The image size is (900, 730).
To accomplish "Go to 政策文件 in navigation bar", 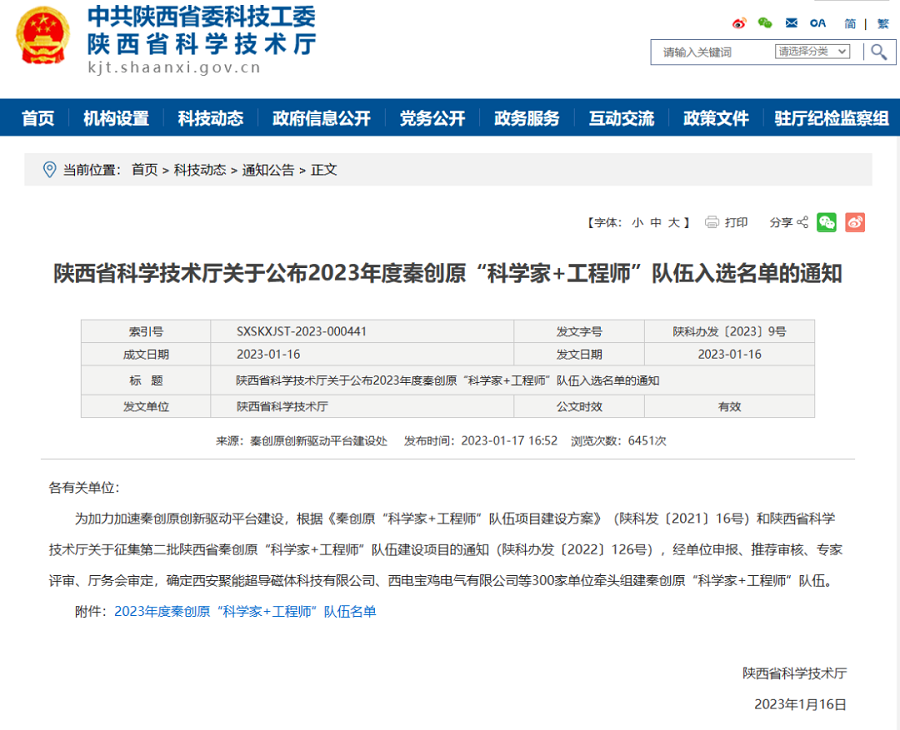I will 716,118.
